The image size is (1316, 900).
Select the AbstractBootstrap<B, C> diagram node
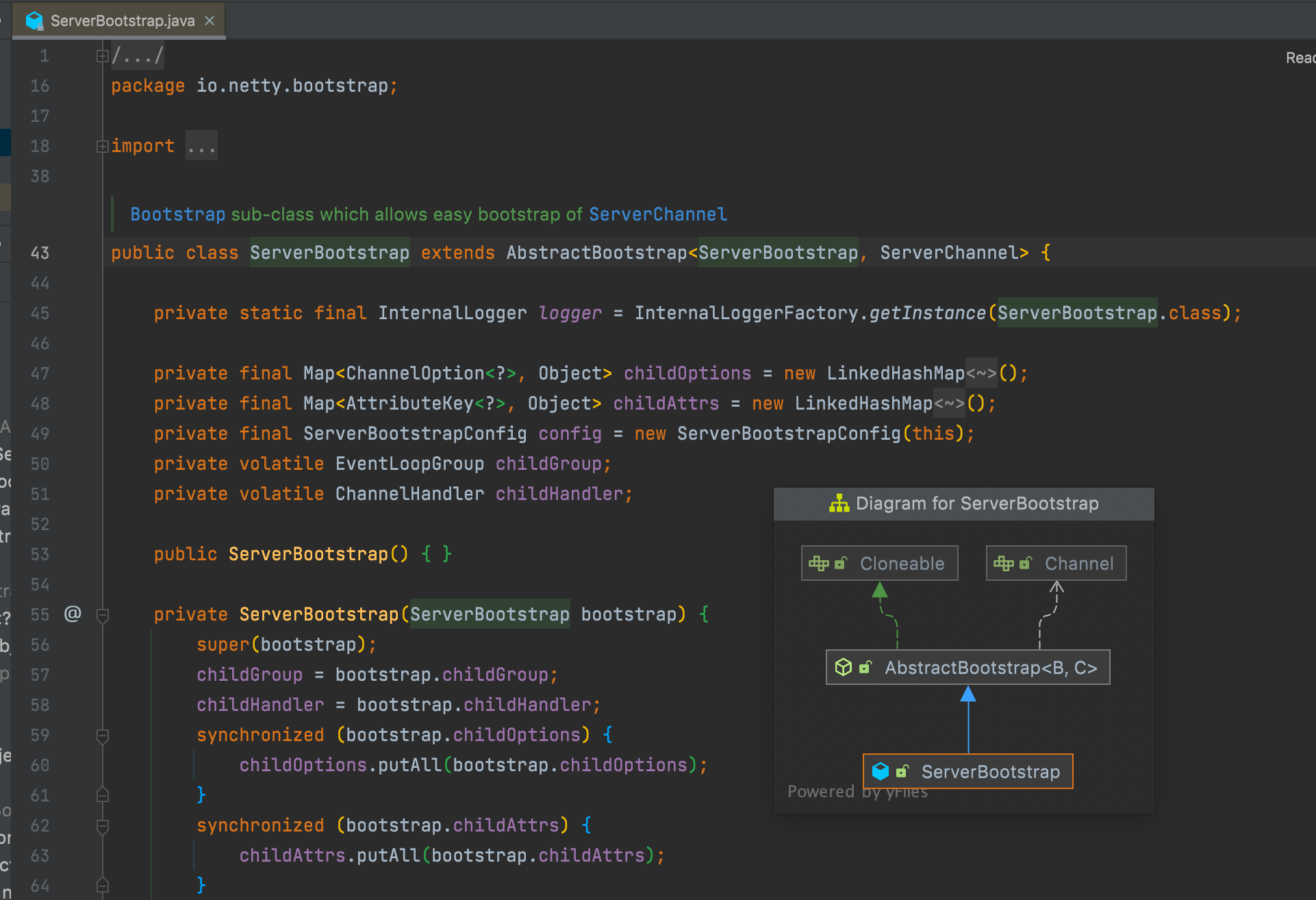[x=967, y=667]
